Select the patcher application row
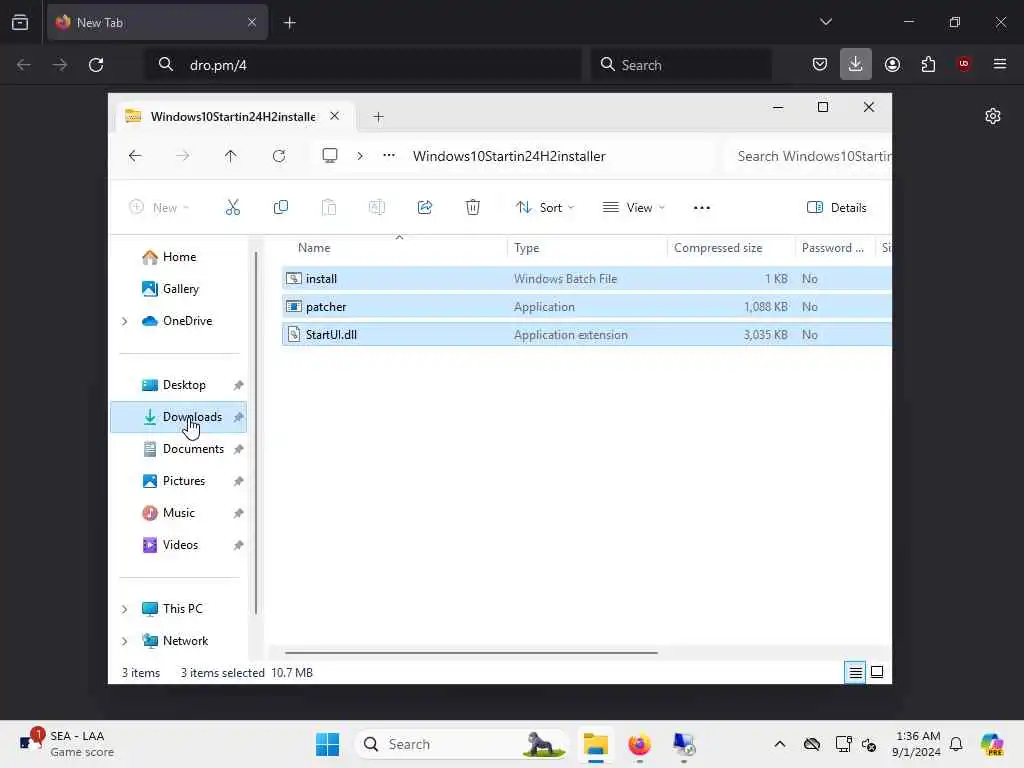This screenshot has height=768, width=1024. (586, 307)
